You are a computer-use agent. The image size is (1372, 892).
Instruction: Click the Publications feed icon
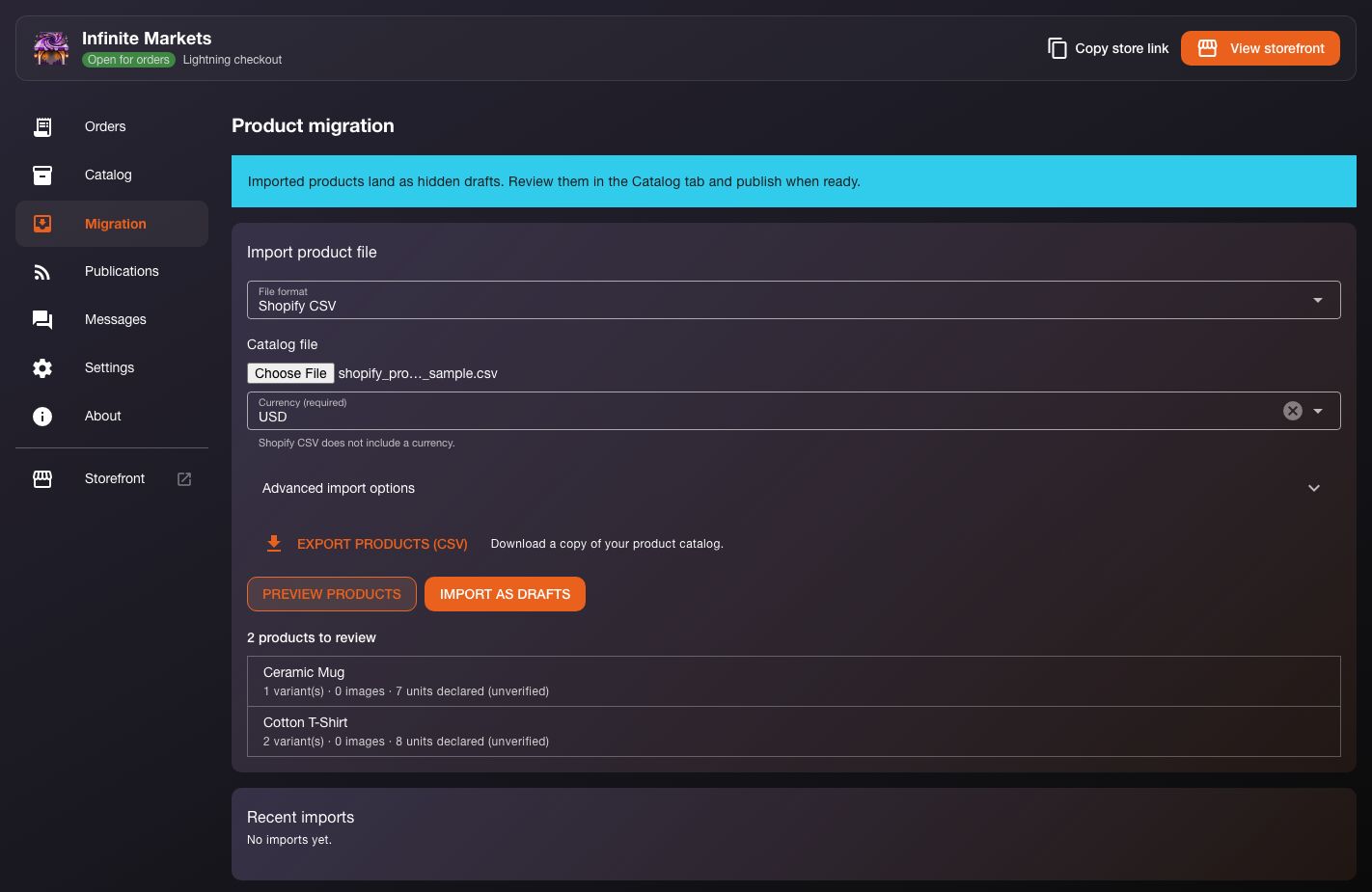coord(42,272)
